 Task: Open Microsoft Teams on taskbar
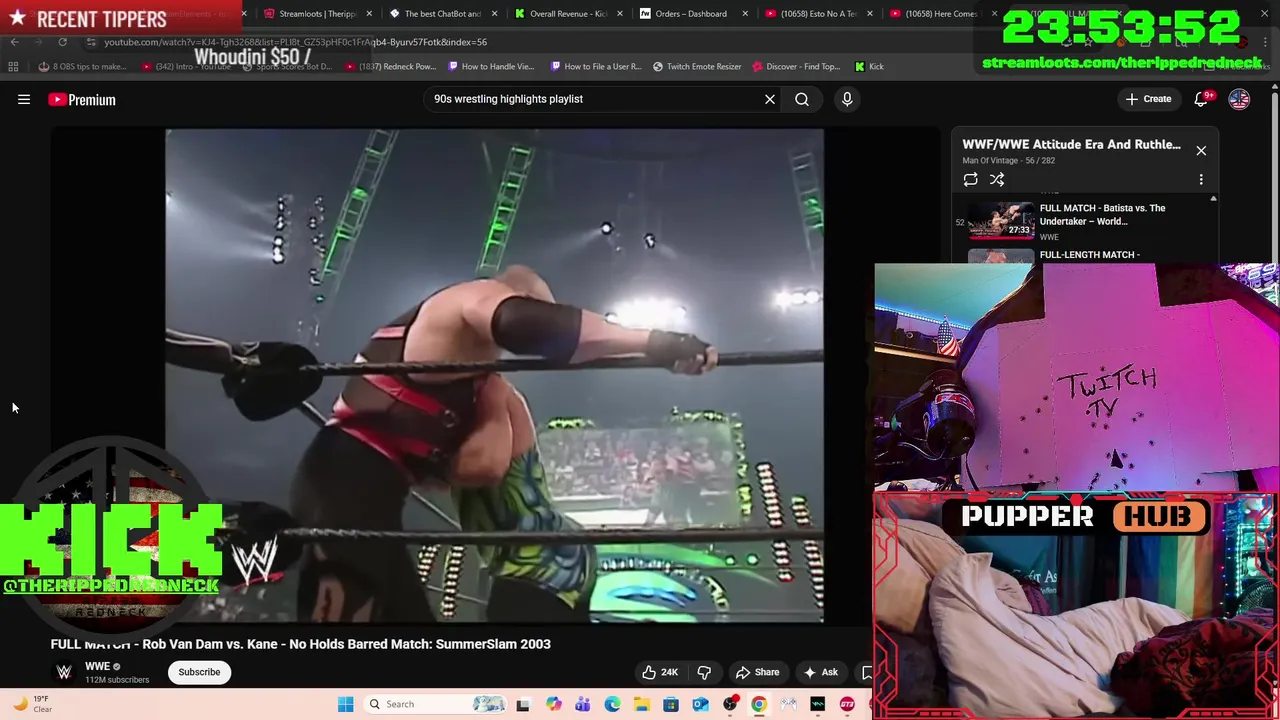582,704
